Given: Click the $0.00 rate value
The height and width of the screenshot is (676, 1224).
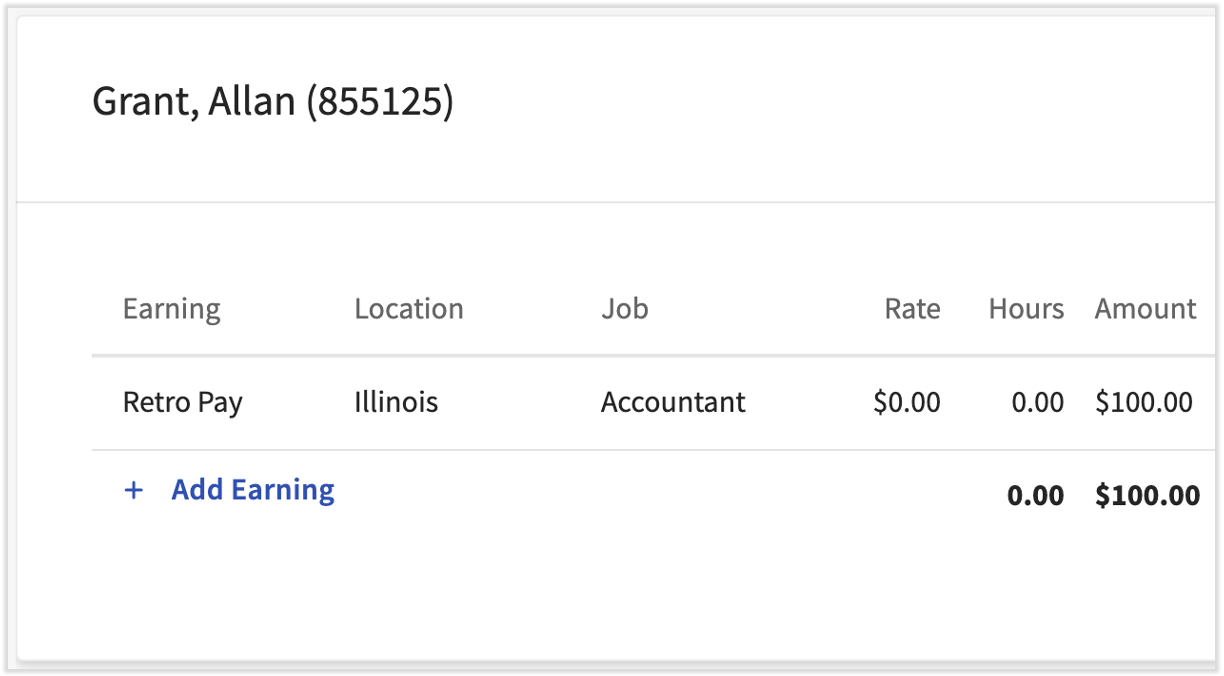Looking at the screenshot, I should (906, 403).
